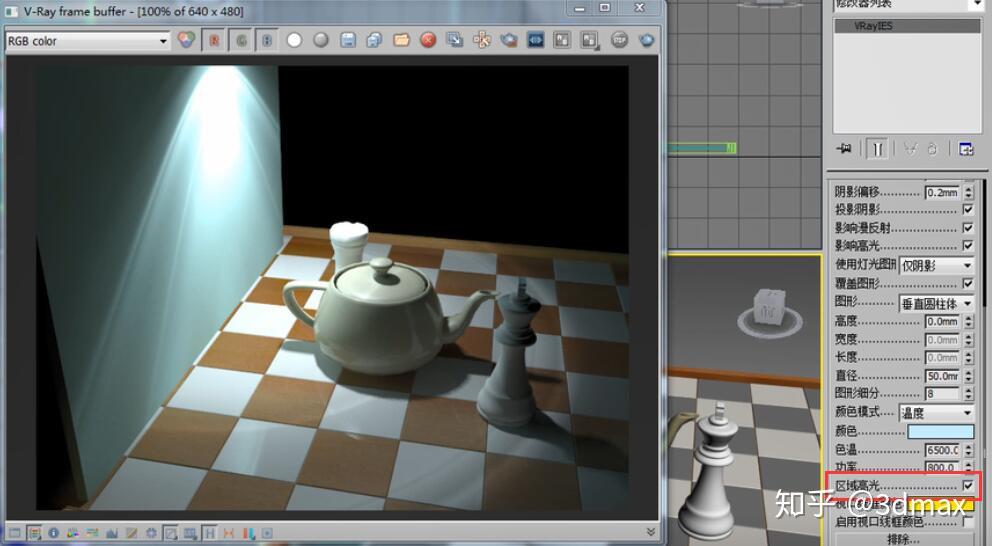992x546 pixels.
Task: Toggle 投影阴影 checkbox
Action: [x=968, y=209]
